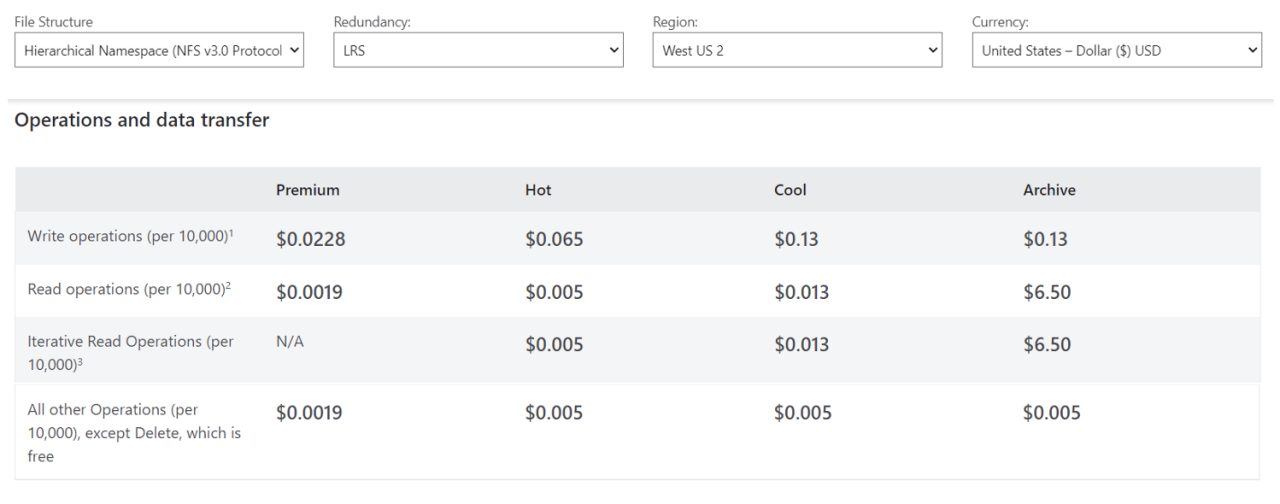This screenshot has width=1280, height=504.
Task: Click the N/A Premium iterative read cell
Action: [290, 342]
